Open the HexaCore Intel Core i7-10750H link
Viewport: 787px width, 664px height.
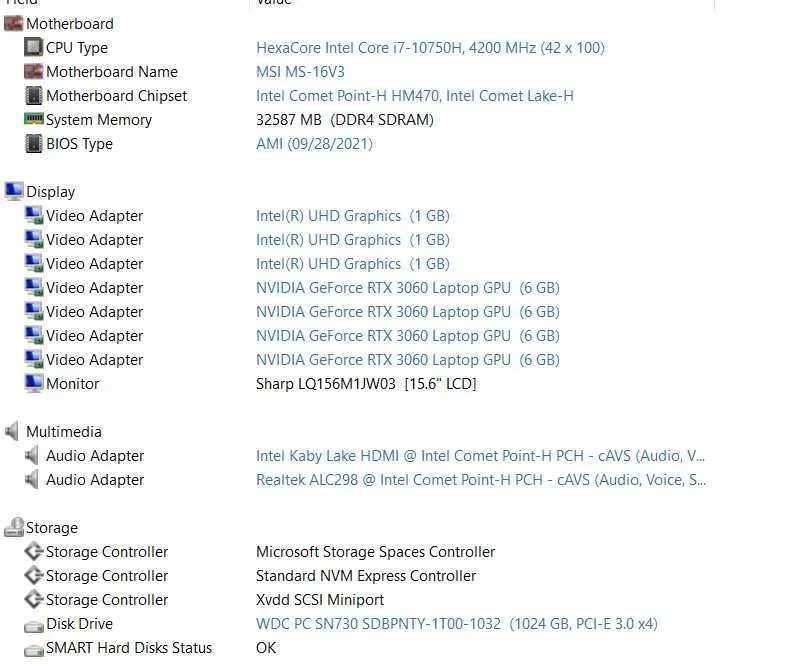click(430, 47)
